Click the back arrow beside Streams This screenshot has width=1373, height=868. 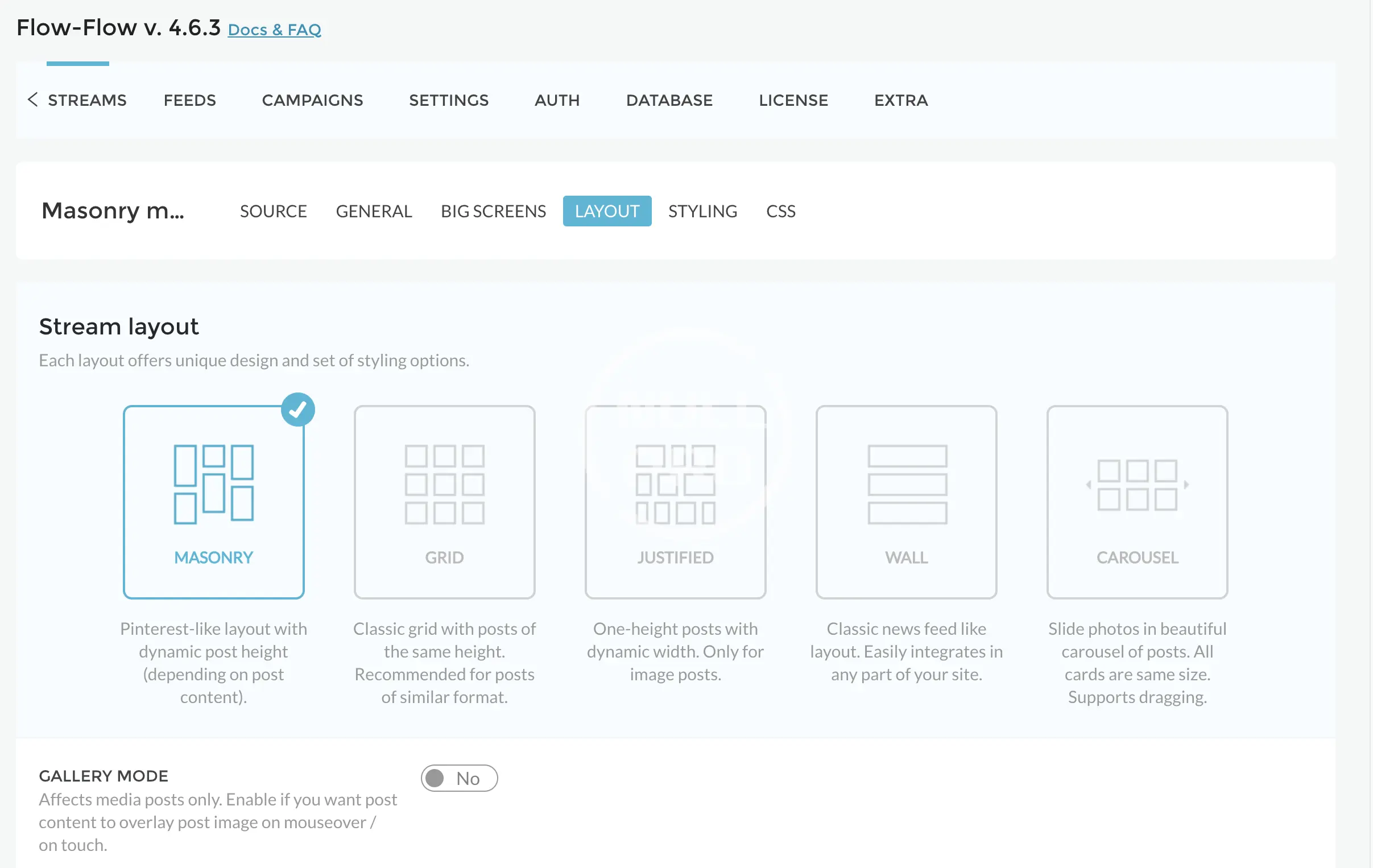coord(32,100)
